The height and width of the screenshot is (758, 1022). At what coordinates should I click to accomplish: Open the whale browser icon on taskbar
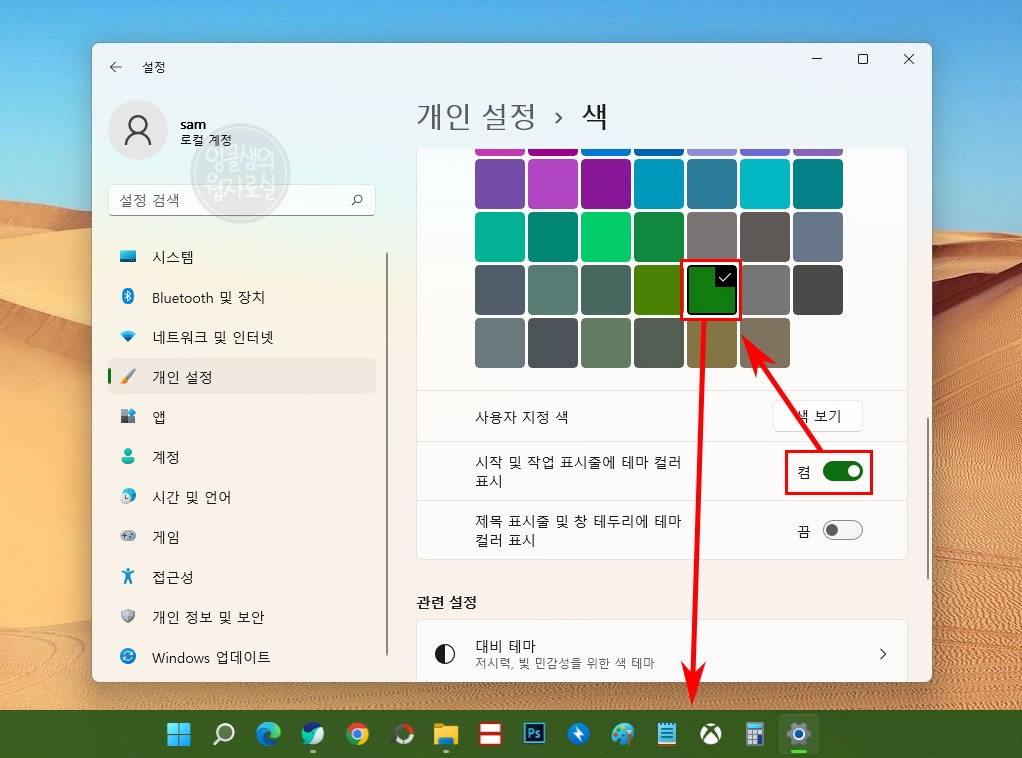pos(313,735)
